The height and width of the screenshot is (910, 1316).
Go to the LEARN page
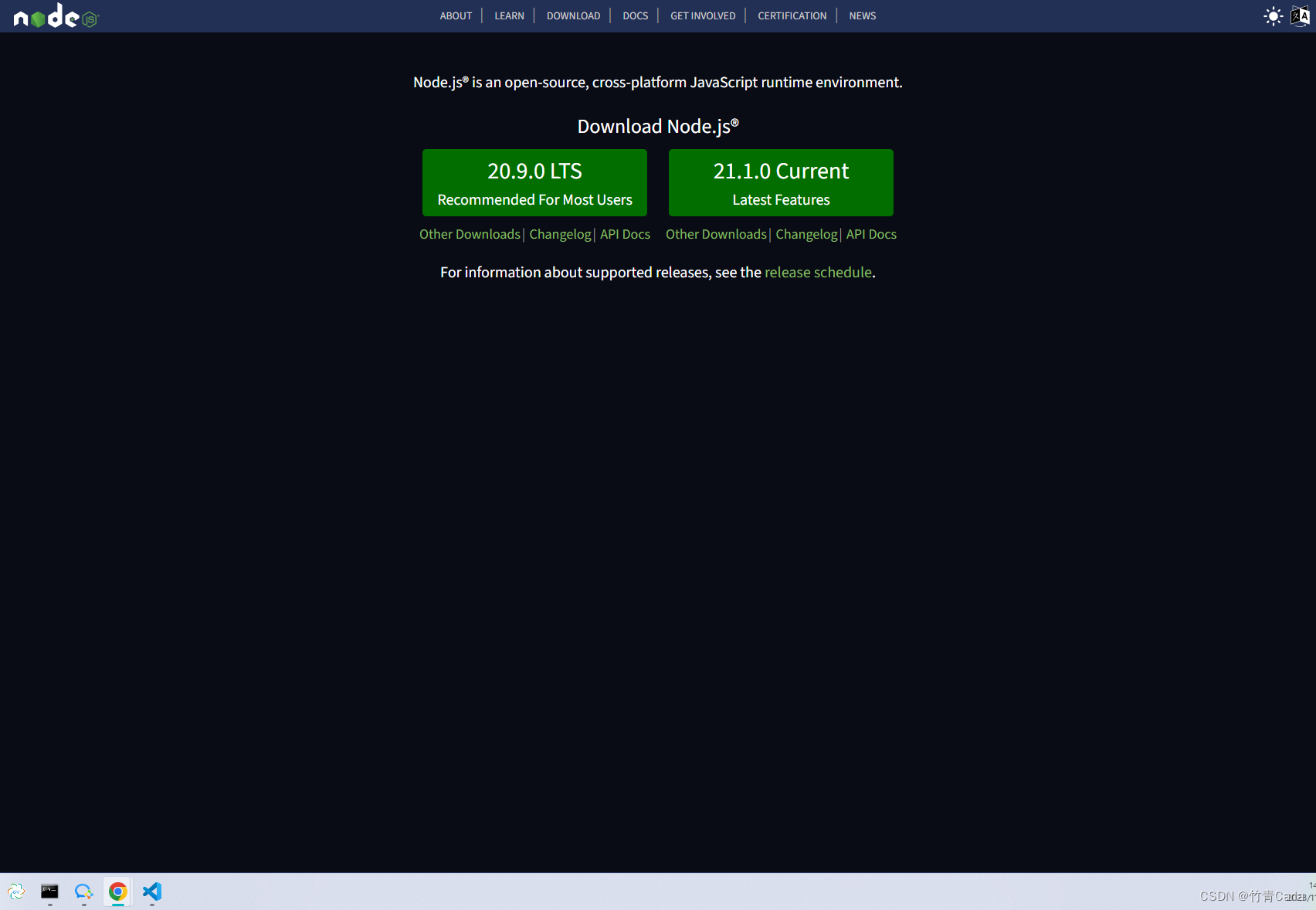[509, 16]
